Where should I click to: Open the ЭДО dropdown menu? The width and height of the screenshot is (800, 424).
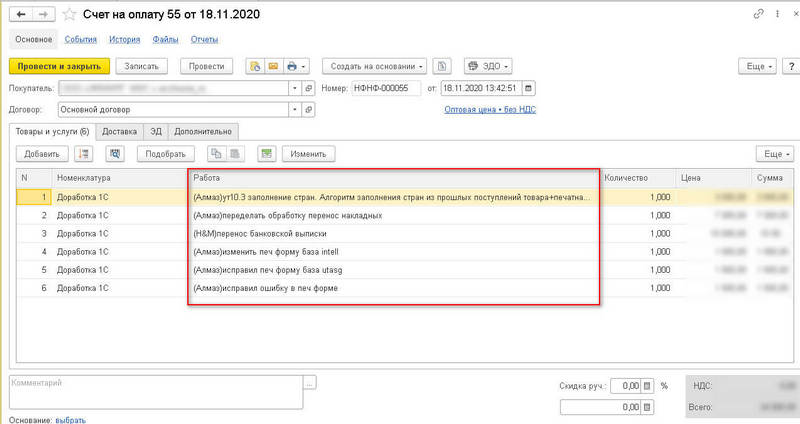tap(488, 66)
